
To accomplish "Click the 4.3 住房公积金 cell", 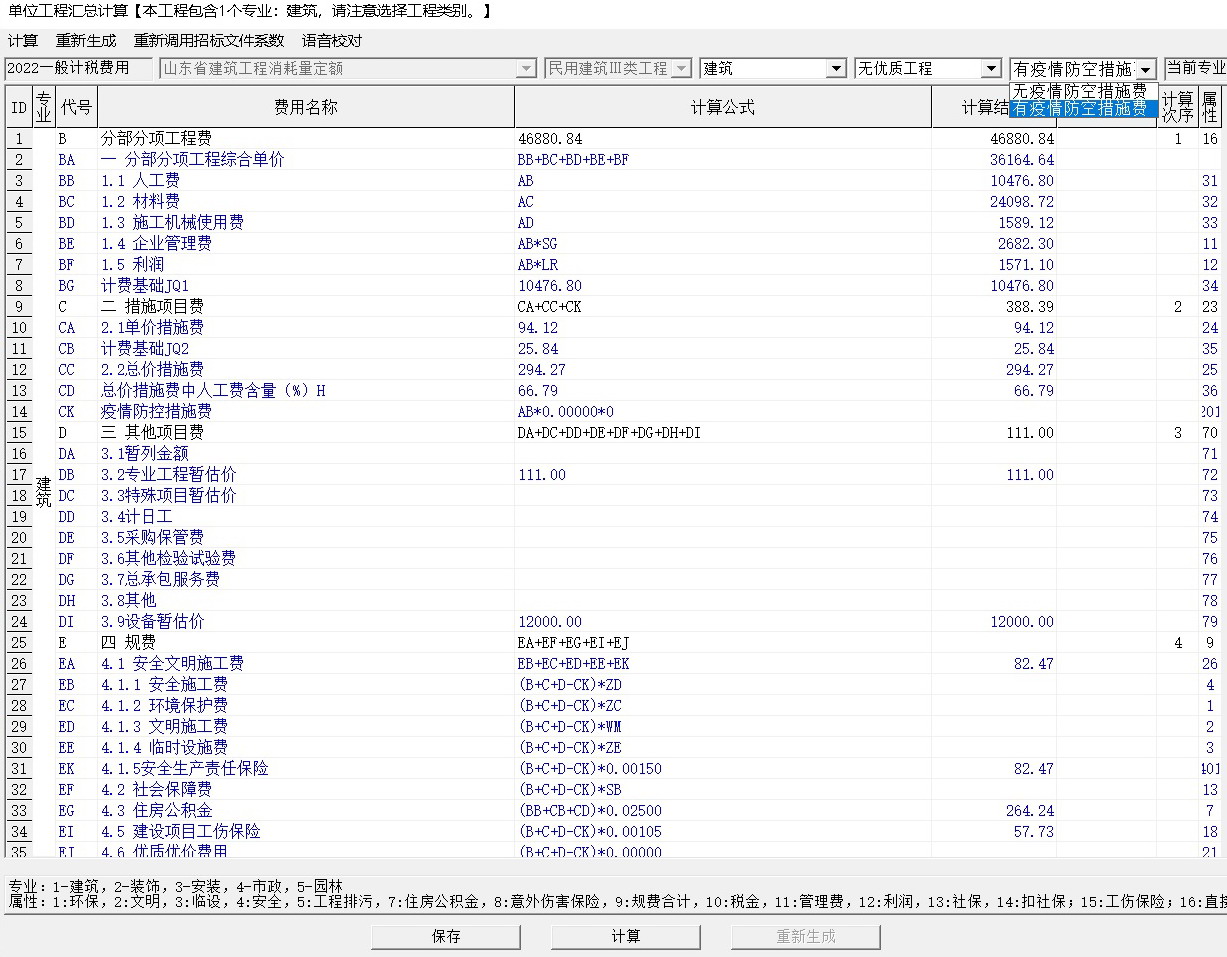I will 306,811.
